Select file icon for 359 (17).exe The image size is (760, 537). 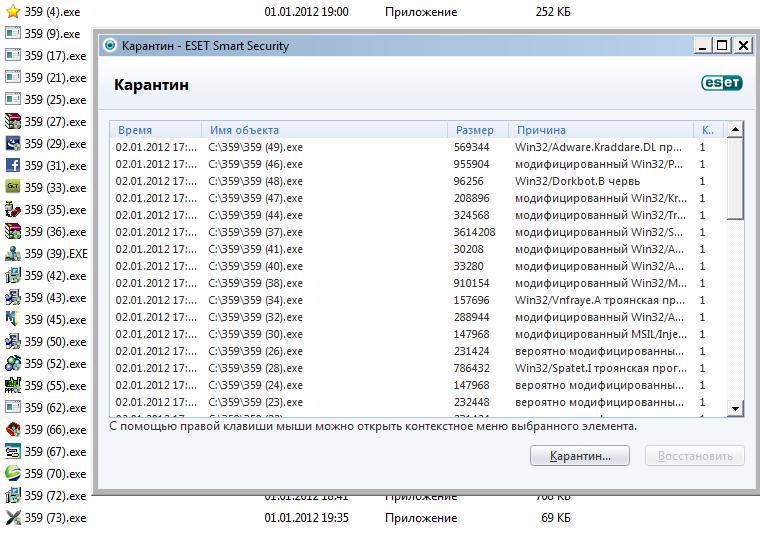coord(13,55)
